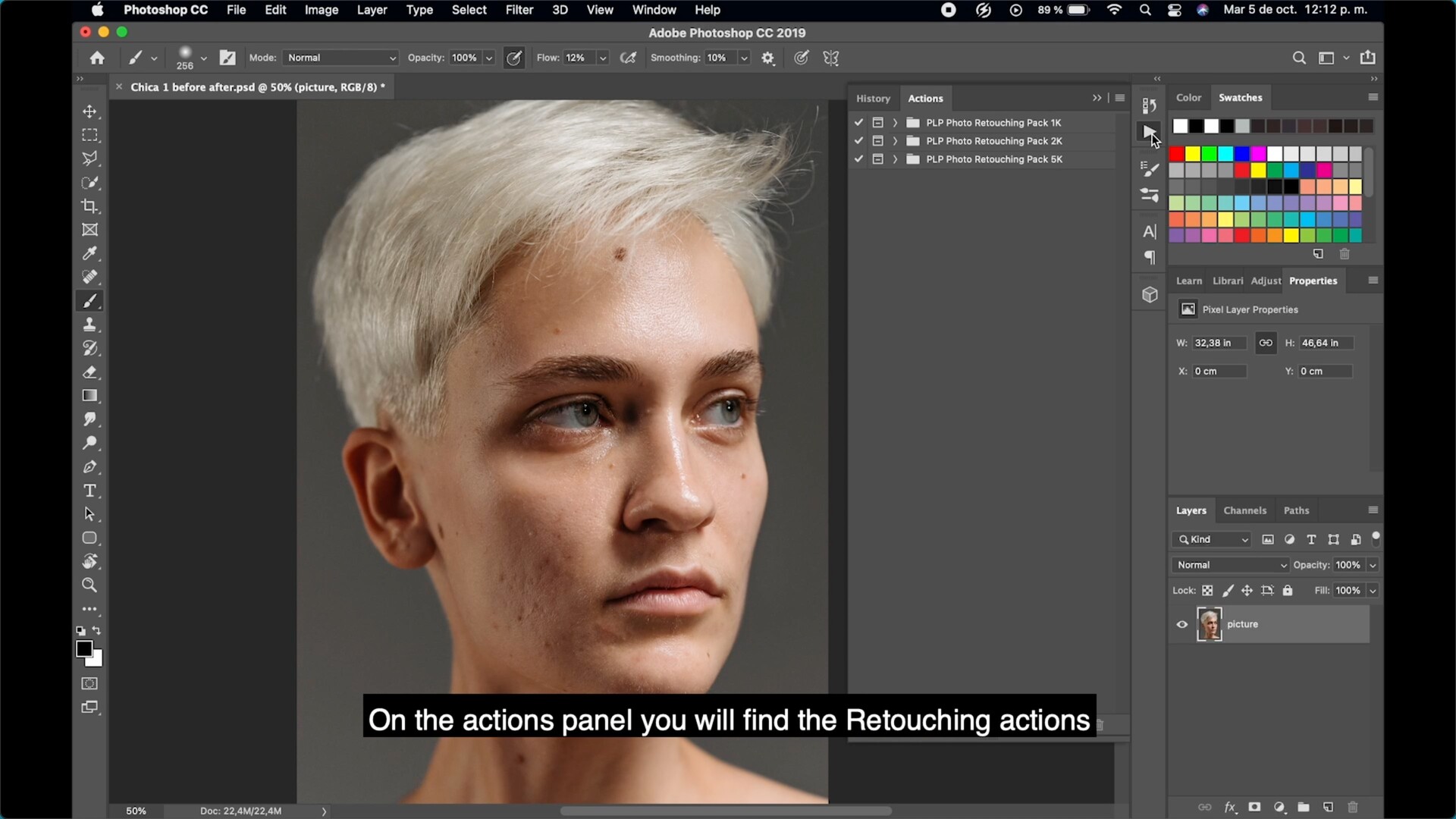Pick the yellow swatch from Swatches

coord(1193,154)
